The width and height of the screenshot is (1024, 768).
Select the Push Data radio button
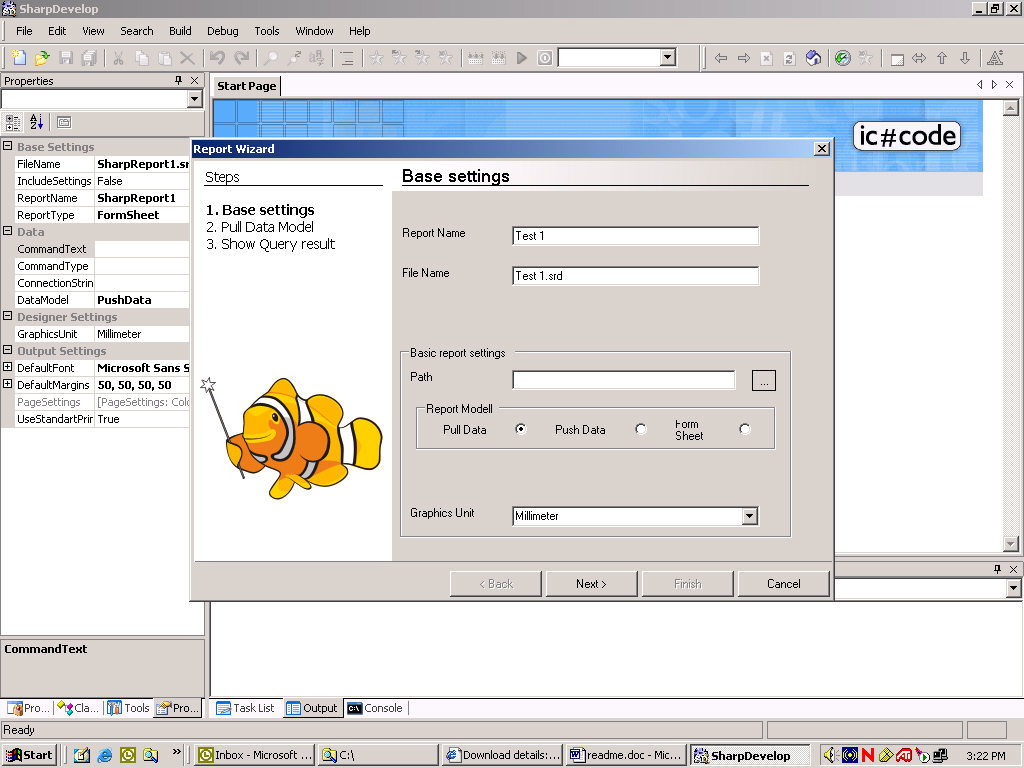[x=641, y=429]
